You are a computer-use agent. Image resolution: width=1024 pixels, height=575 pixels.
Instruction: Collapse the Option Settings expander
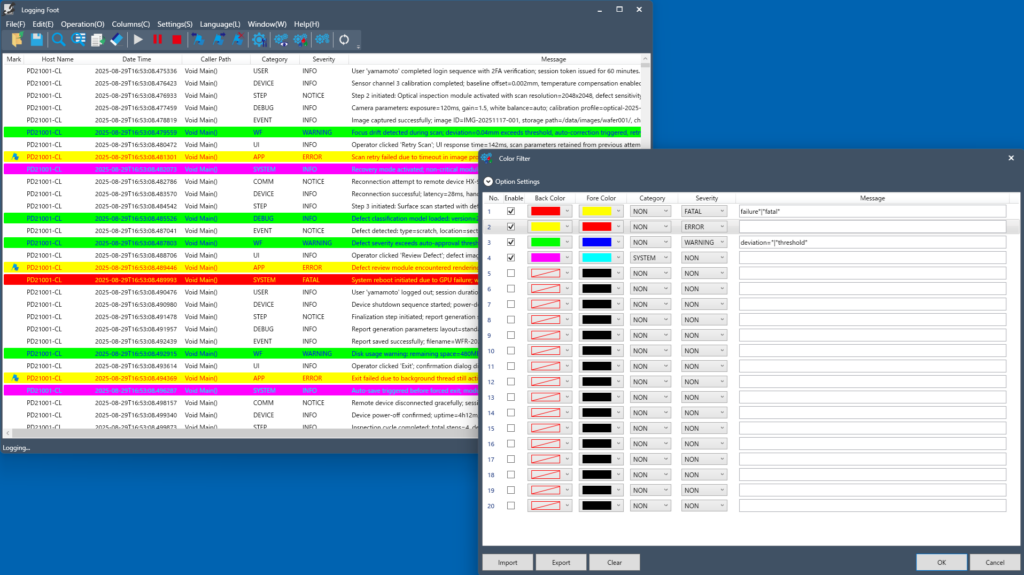click(x=488, y=181)
